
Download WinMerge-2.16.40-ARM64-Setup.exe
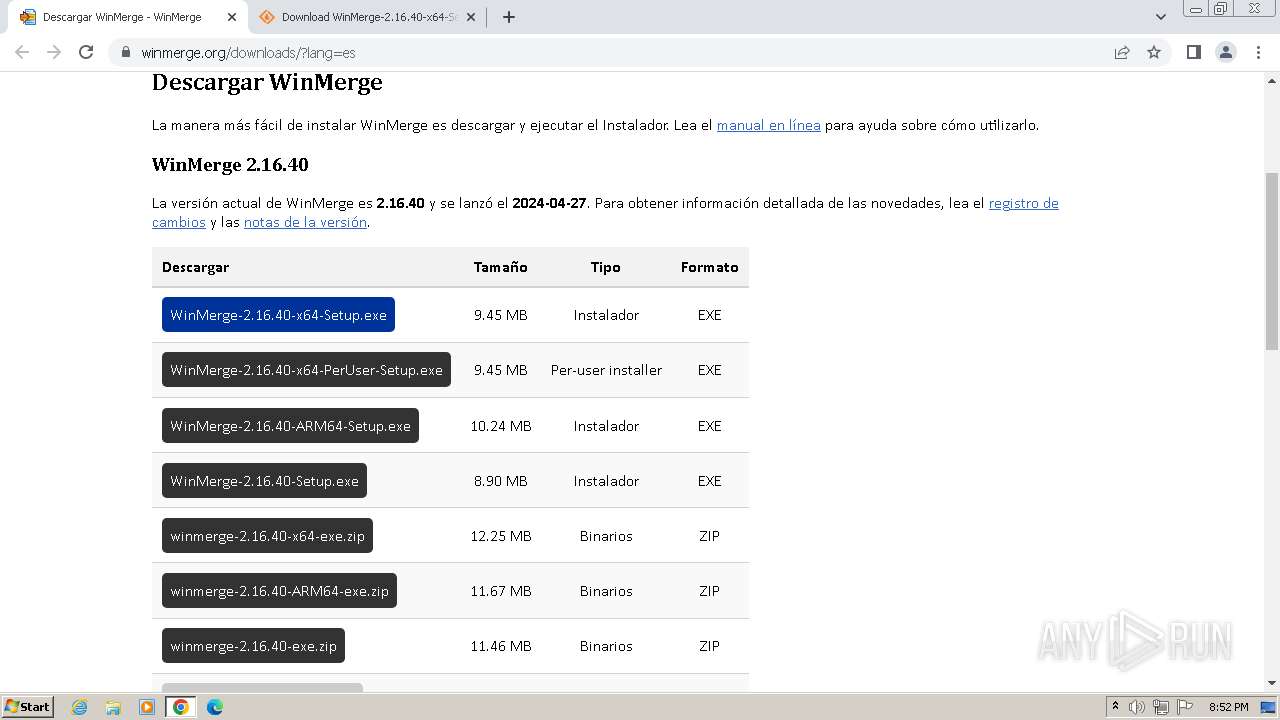(290, 426)
